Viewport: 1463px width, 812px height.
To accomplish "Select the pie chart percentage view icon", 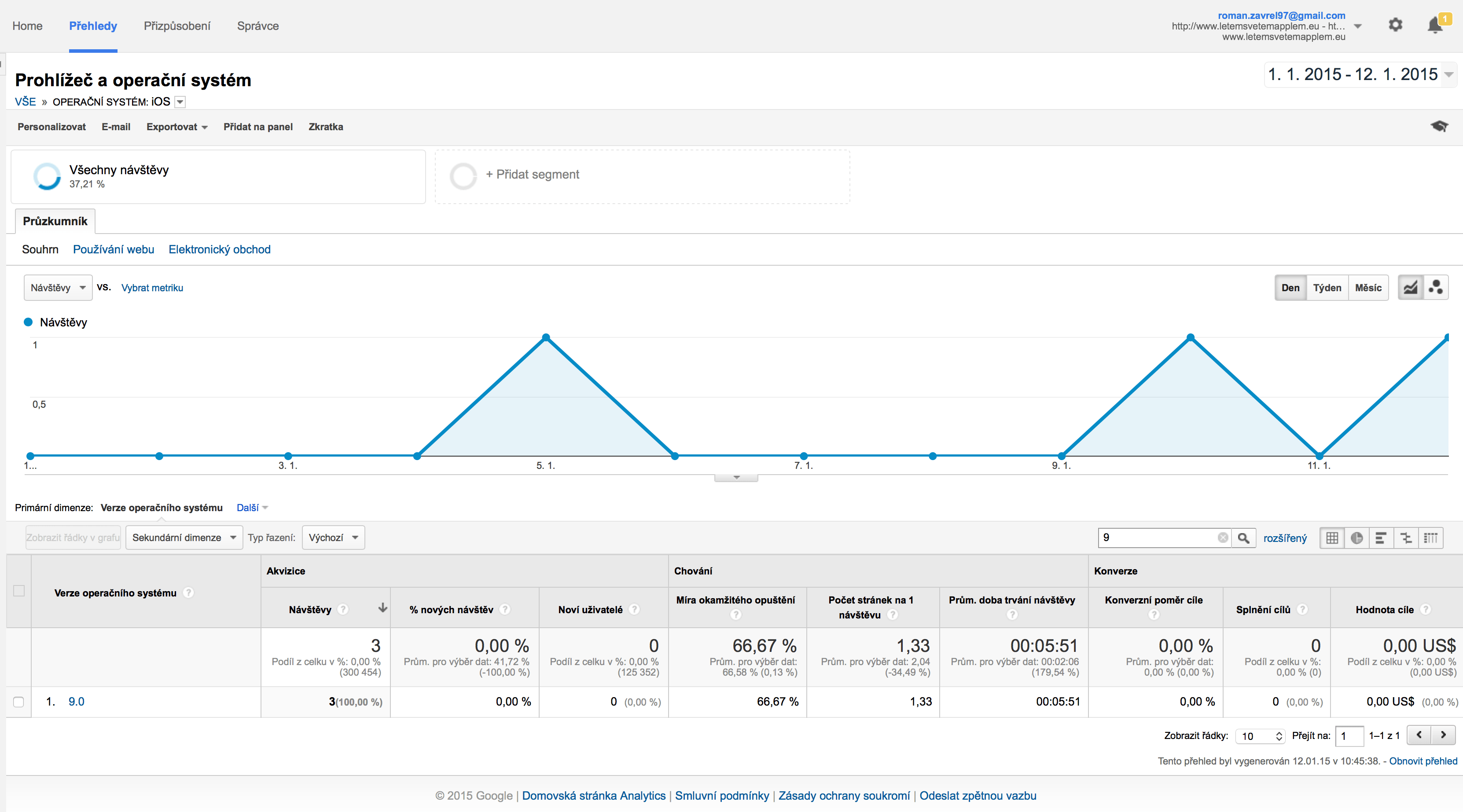I will 1357,538.
